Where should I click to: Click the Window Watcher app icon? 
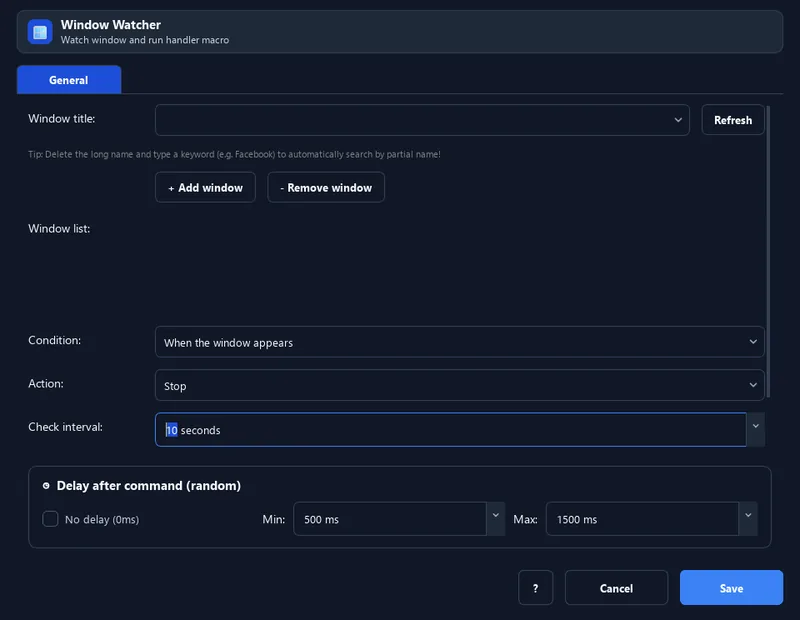tap(40, 32)
